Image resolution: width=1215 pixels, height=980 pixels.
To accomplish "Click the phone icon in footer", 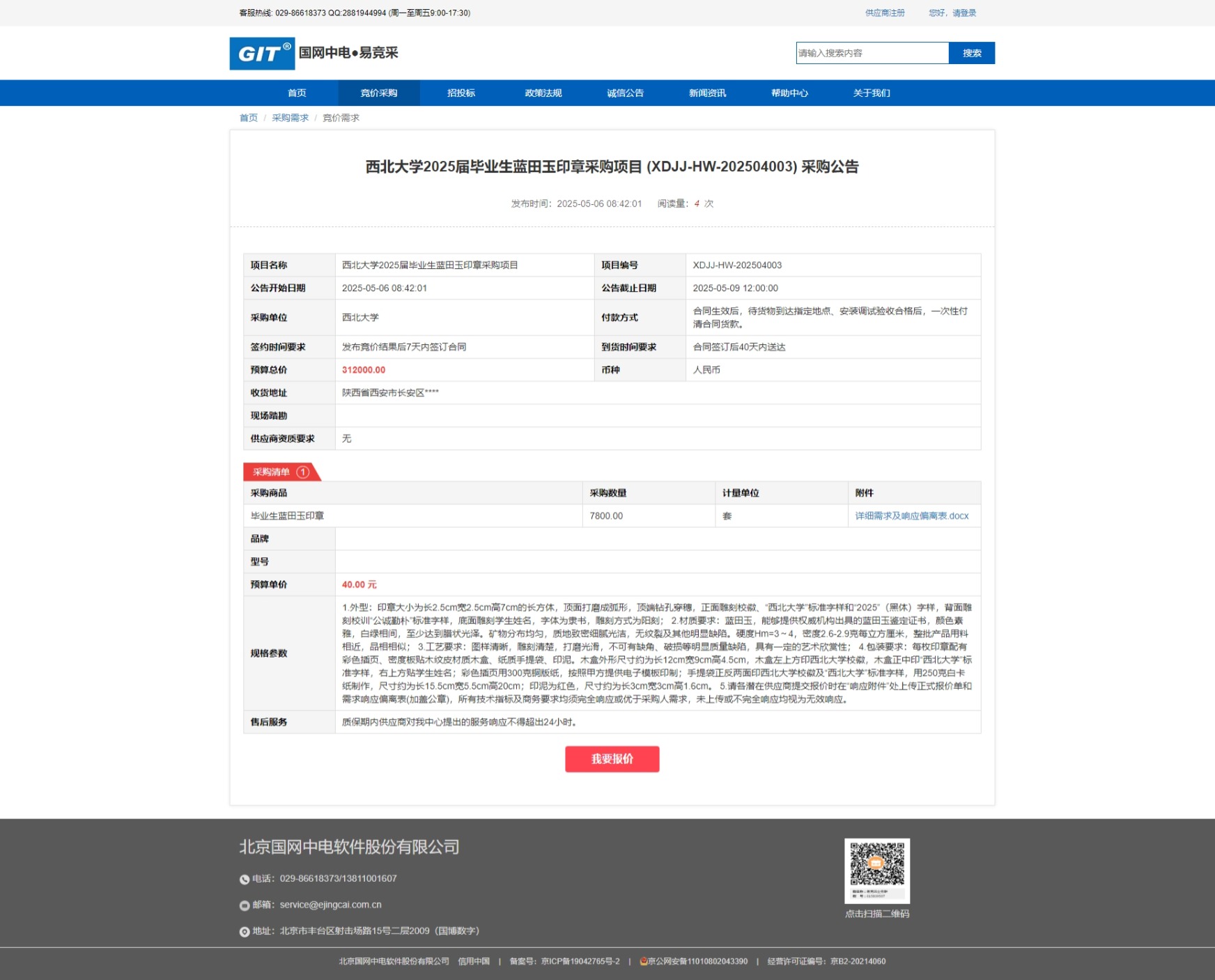I will pyautogui.click(x=245, y=880).
